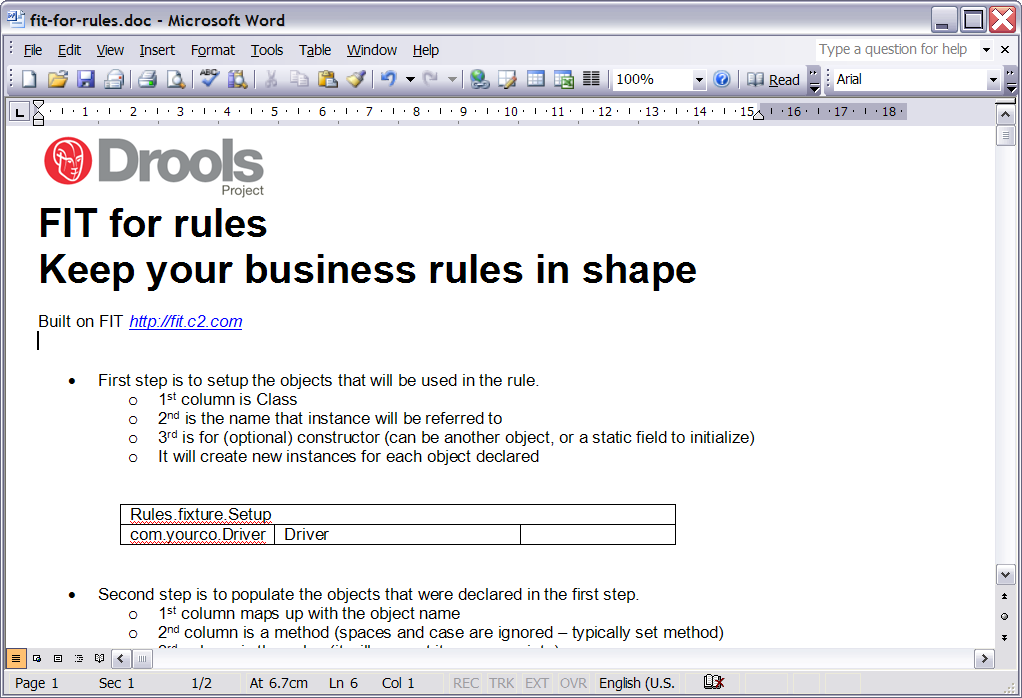This screenshot has width=1022, height=698.
Task: Toggle TRK track changes indicator
Action: coord(501,683)
